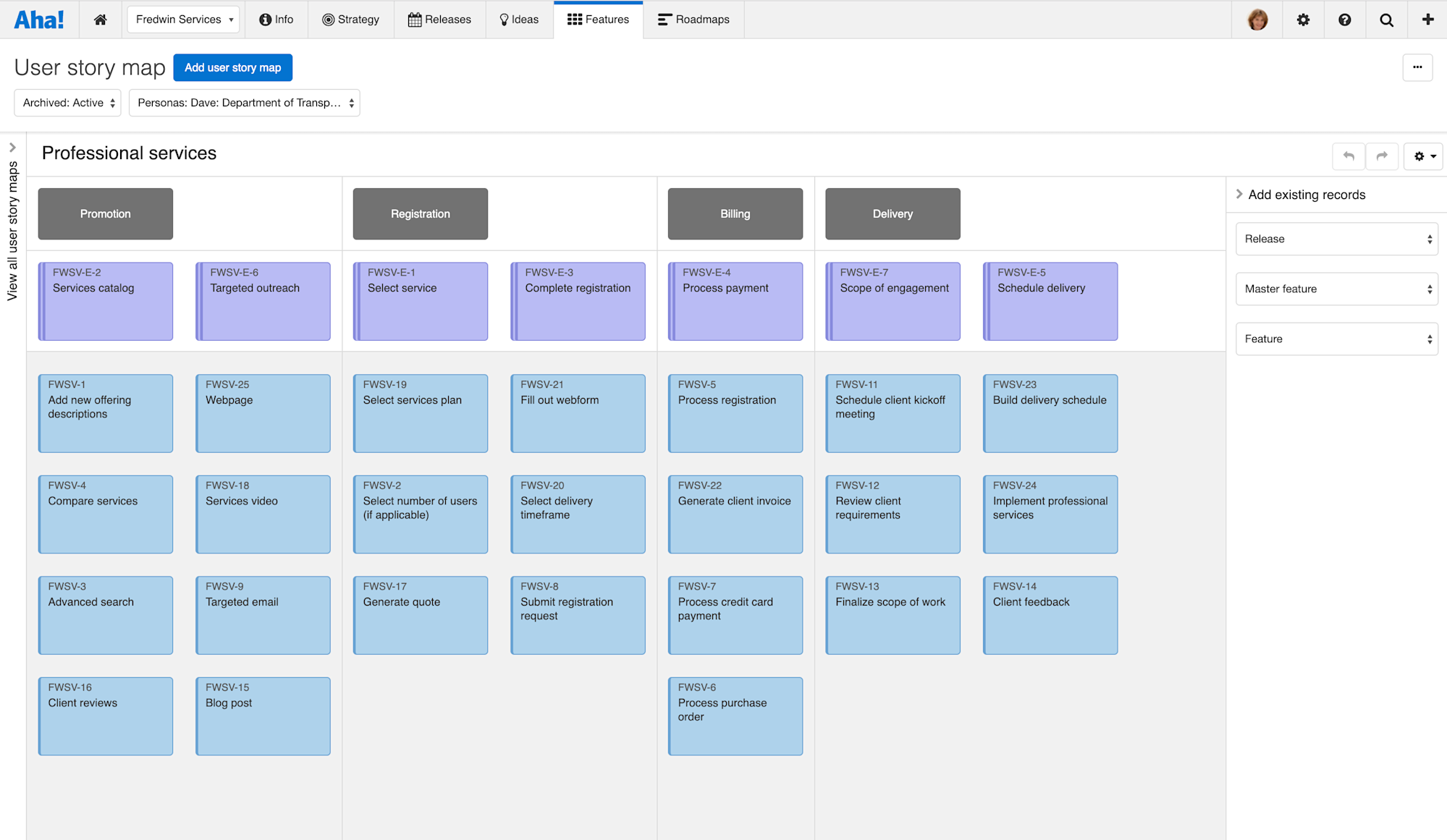Expand the Add existing records section
Screen dimensions: 1447x840
[x=1301, y=194]
